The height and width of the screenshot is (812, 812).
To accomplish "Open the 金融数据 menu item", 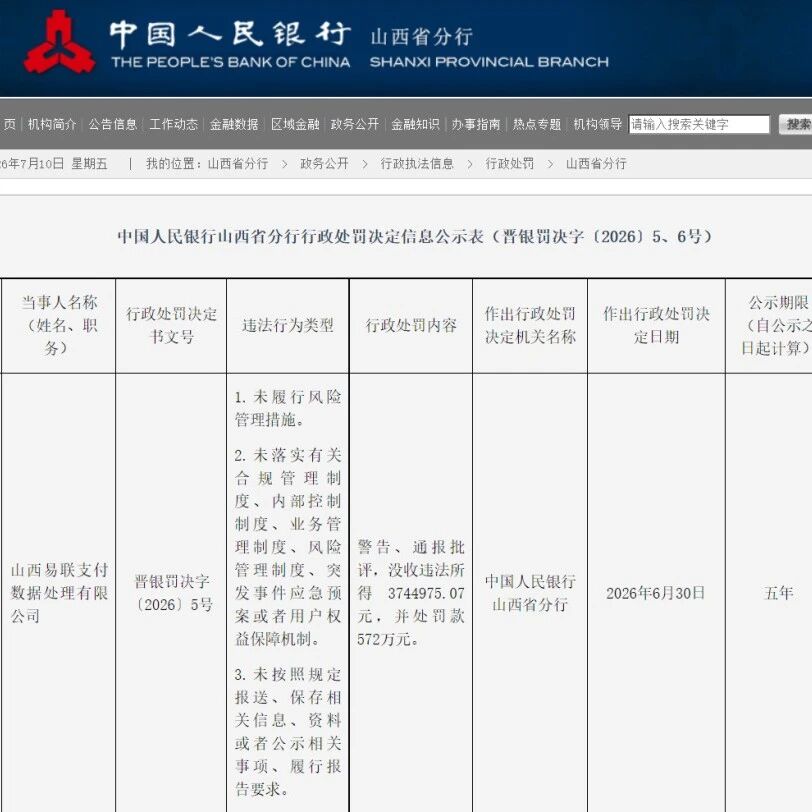I will pos(234,124).
